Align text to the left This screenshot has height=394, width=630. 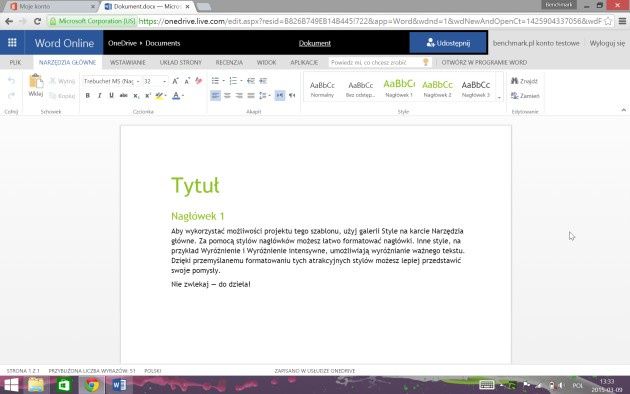[215, 96]
